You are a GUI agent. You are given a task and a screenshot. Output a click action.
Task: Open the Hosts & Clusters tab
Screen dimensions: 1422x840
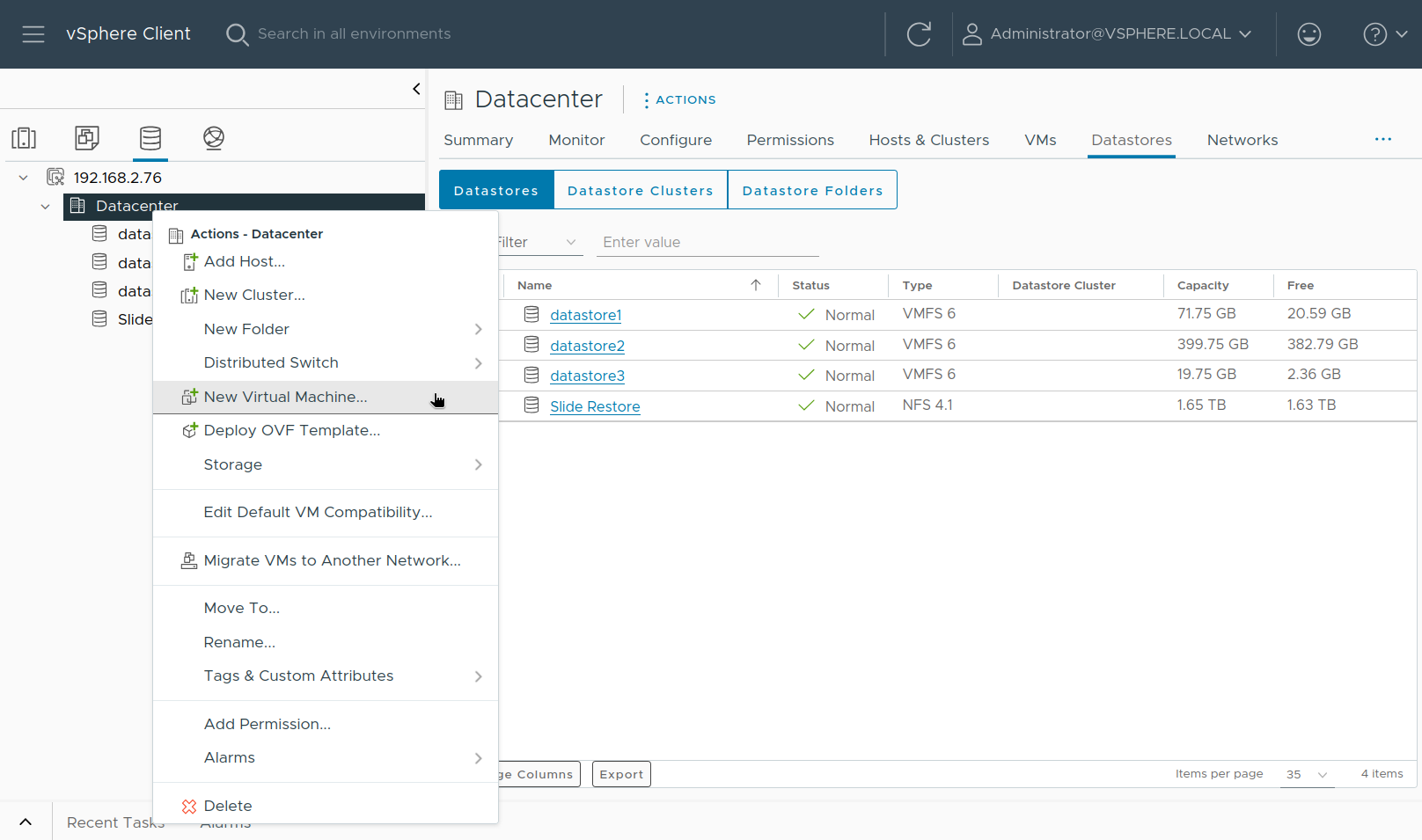pos(929,140)
